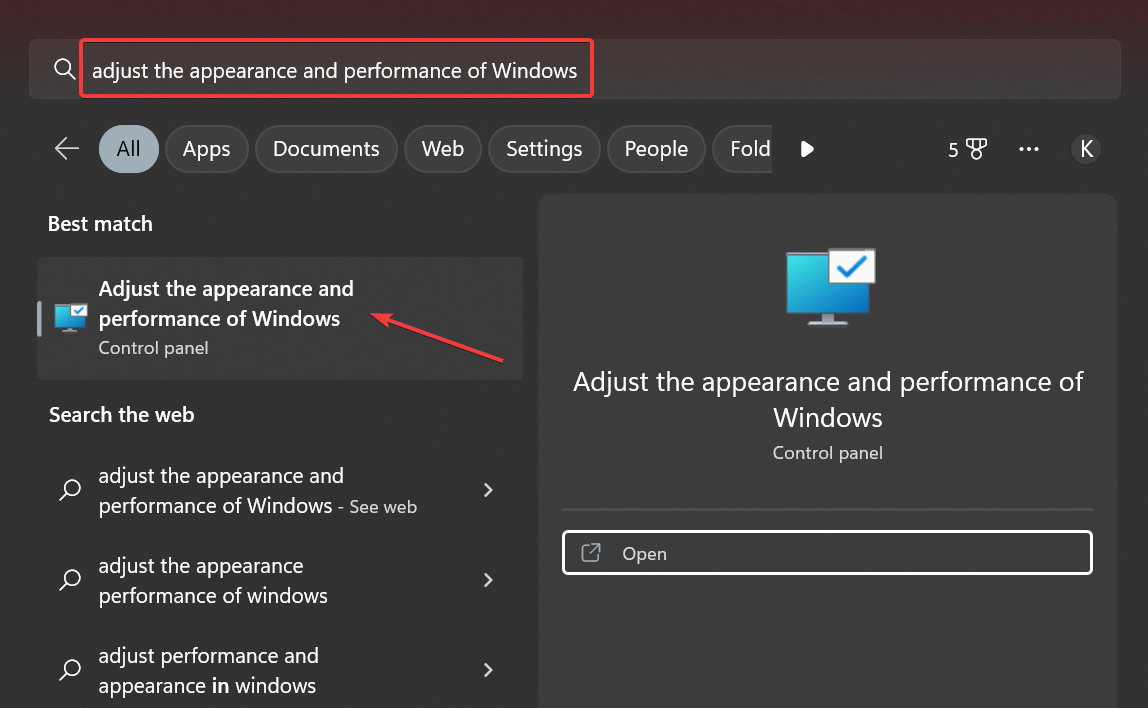
Task: Expand the 'See web' suggestion chevron
Action: point(488,490)
